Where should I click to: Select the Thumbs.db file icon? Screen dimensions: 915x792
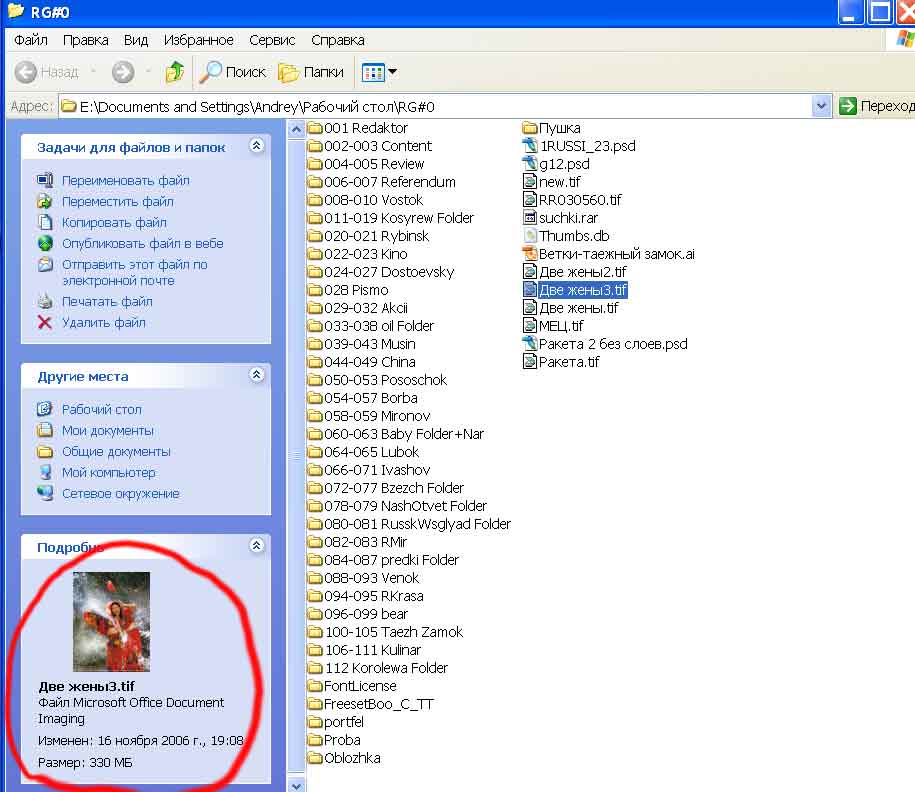[530, 236]
